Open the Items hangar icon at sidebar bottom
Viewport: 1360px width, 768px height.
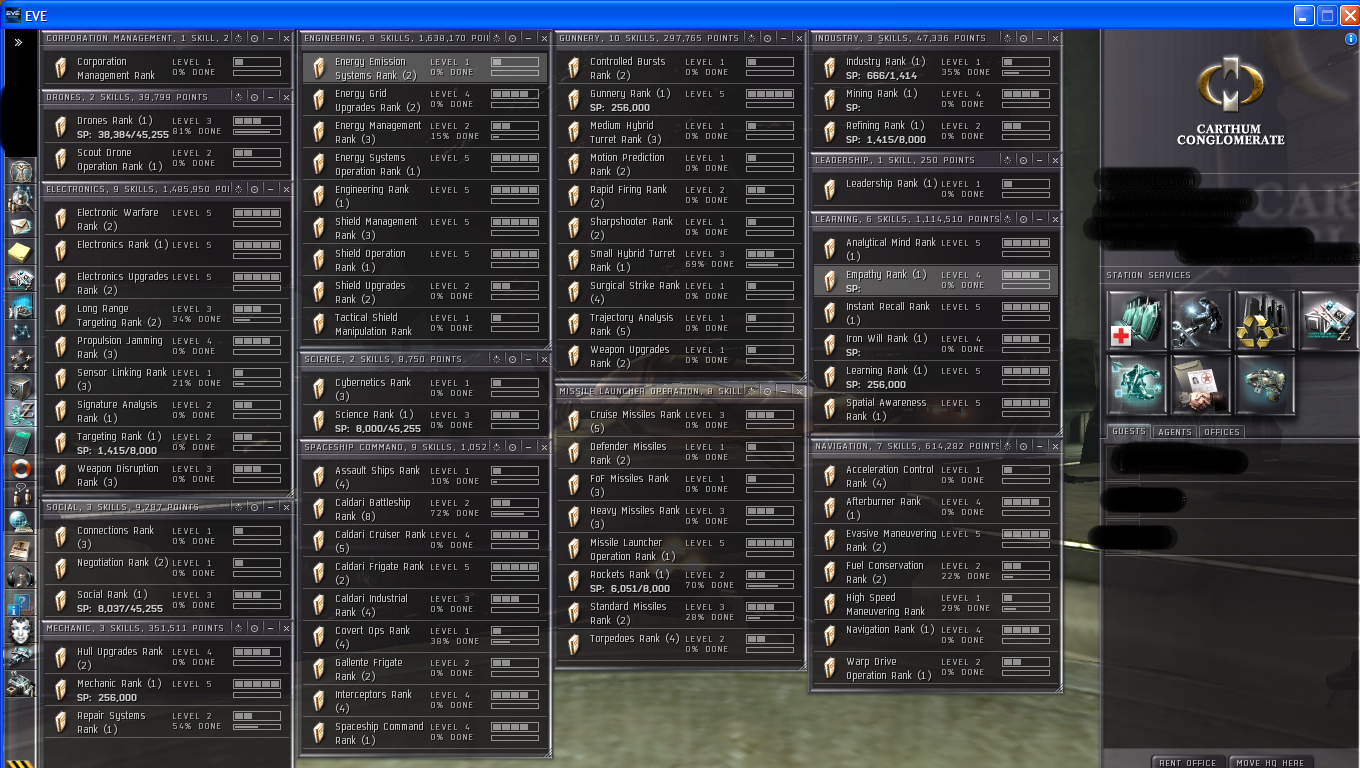tap(20, 684)
